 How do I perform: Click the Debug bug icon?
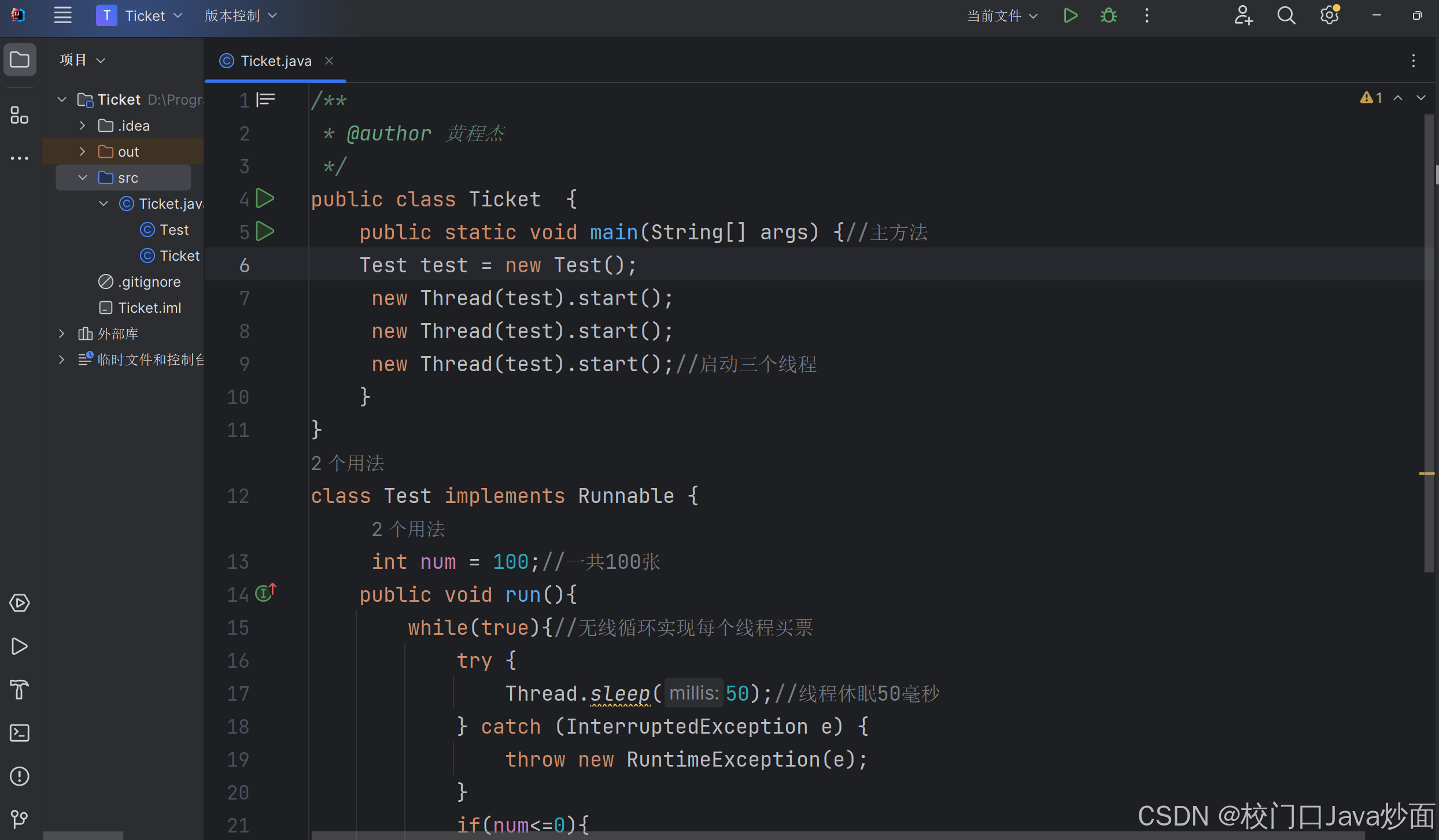(x=1108, y=16)
